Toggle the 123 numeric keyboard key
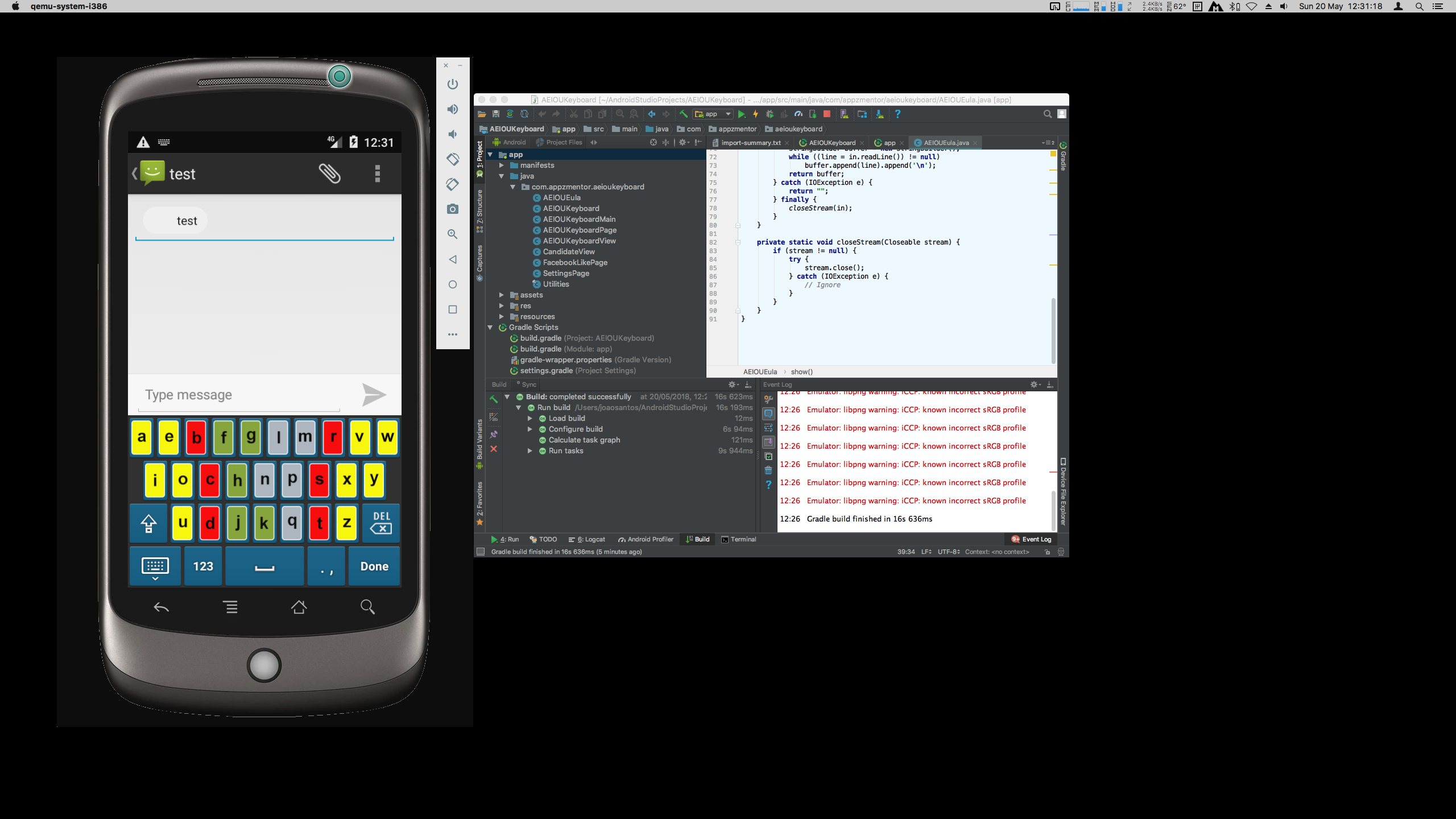The image size is (1456, 819). click(203, 566)
